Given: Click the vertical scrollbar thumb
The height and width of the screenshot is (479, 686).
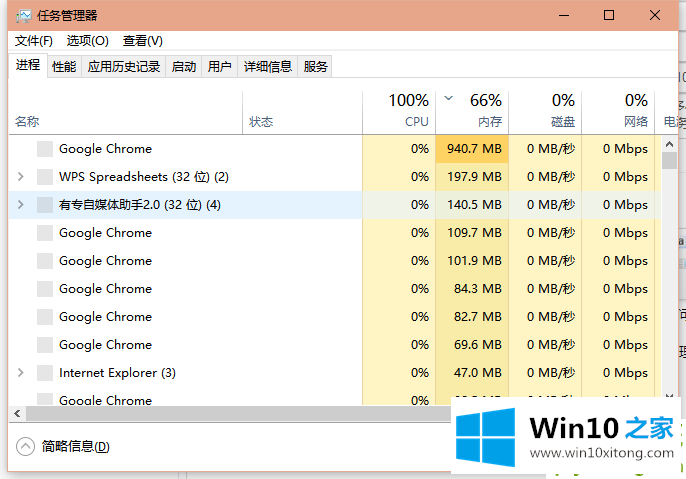Looking at the screenshot, I should pos(669,161).
